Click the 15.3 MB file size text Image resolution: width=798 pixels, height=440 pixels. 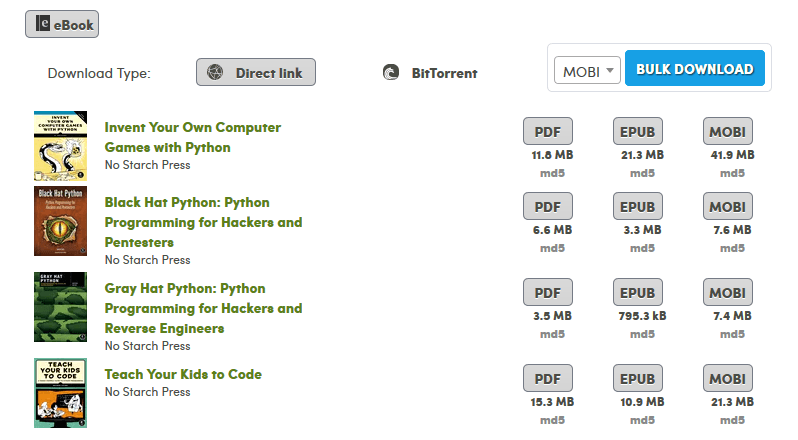tap(552, 402)
